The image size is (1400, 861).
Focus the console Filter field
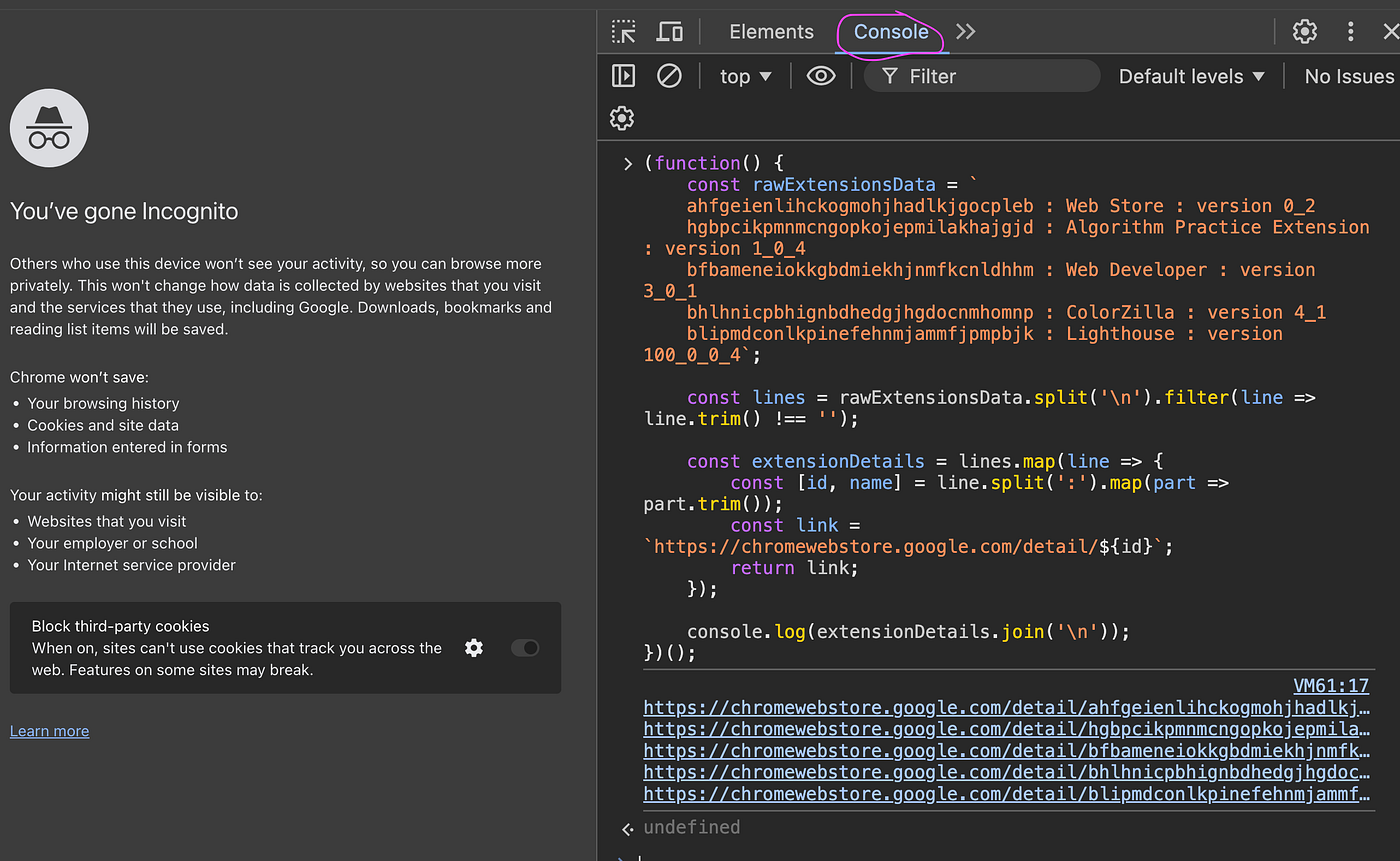981,76
